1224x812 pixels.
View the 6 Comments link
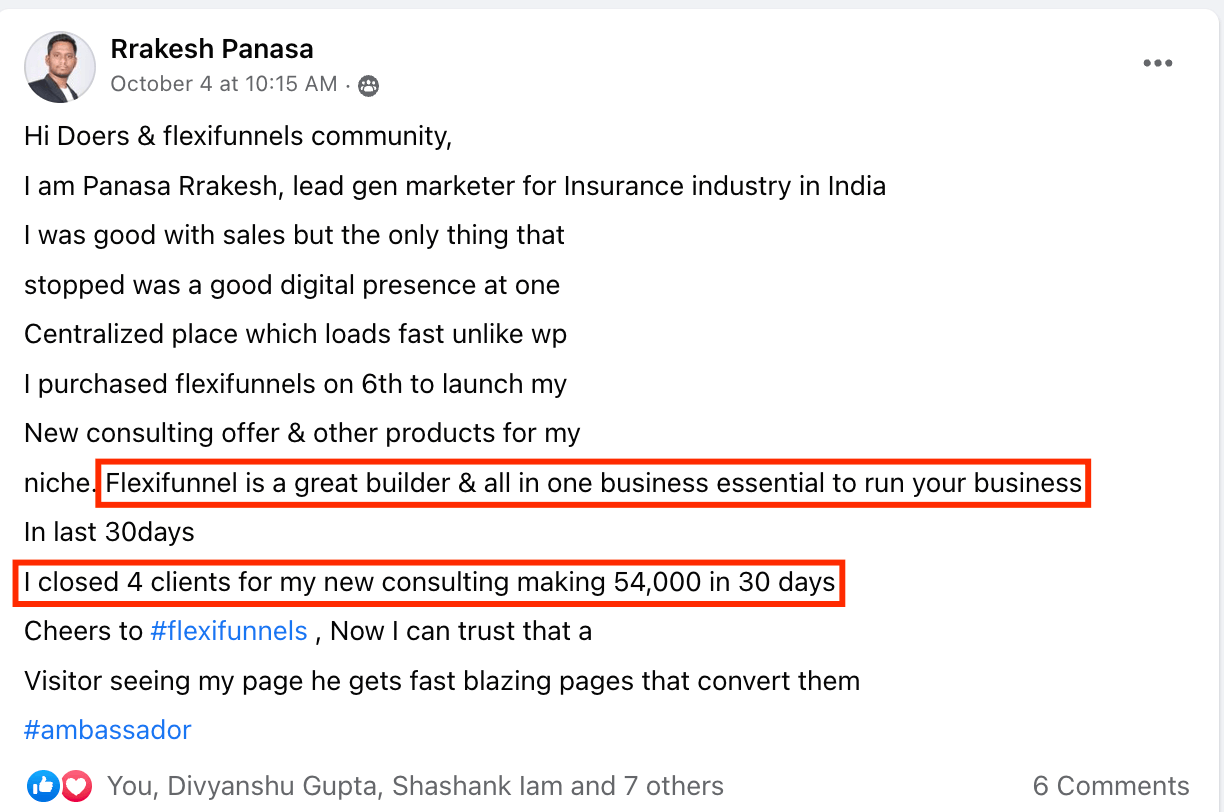(x=1110, y=786)
